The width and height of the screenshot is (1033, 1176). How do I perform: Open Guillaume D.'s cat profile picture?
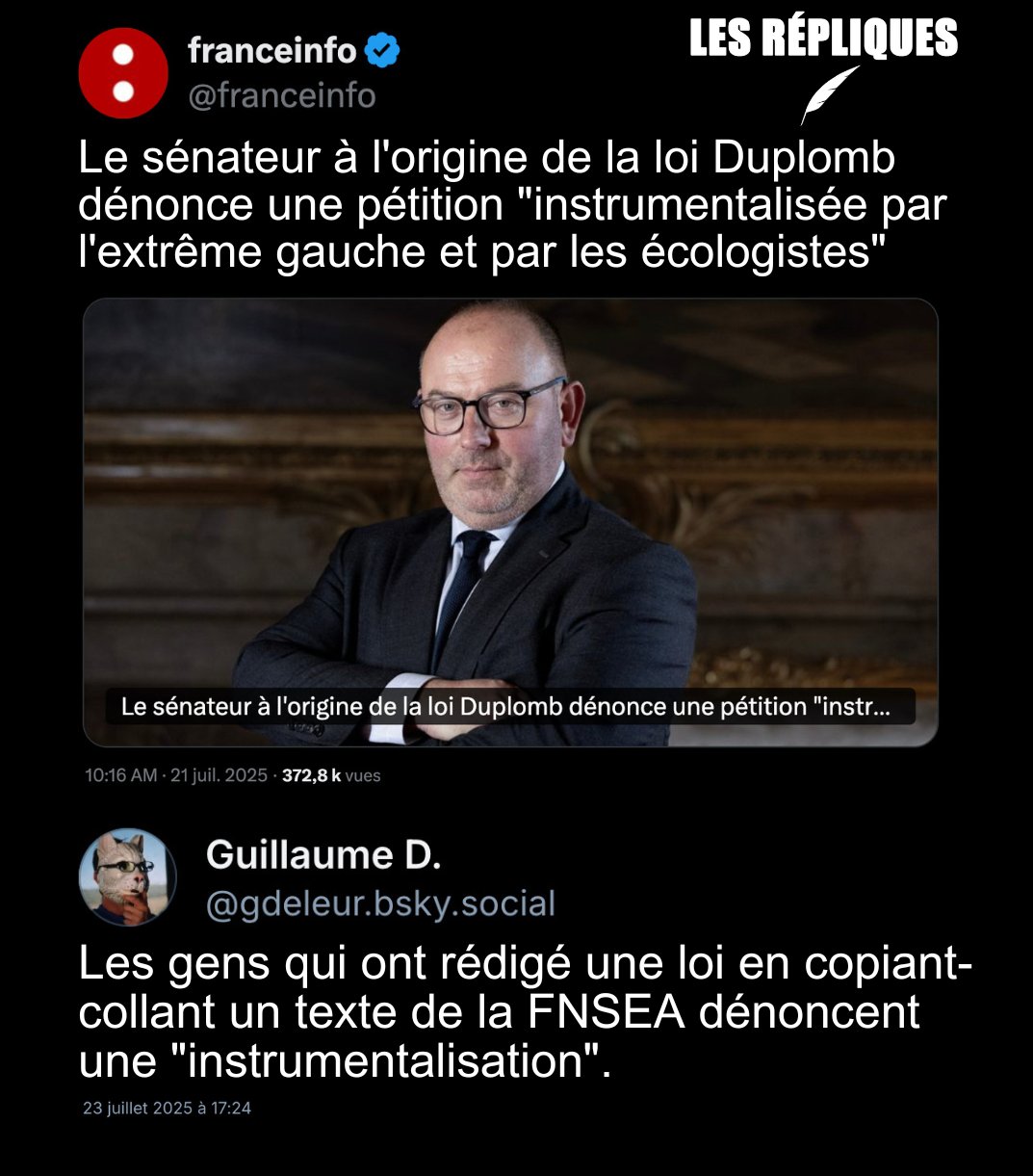[127, 877]
